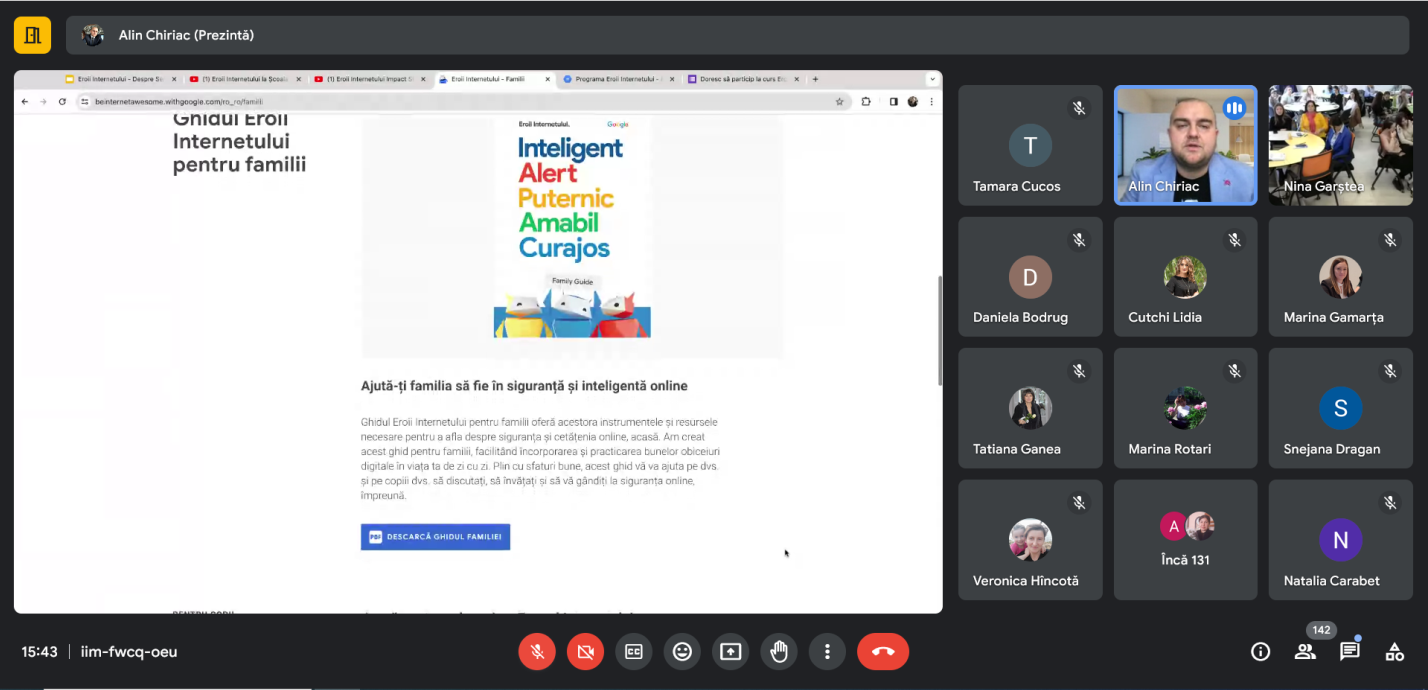This screenshot has width=1428, height=690.
Task: Raise hand in the meeting
Action: [779, 652]
